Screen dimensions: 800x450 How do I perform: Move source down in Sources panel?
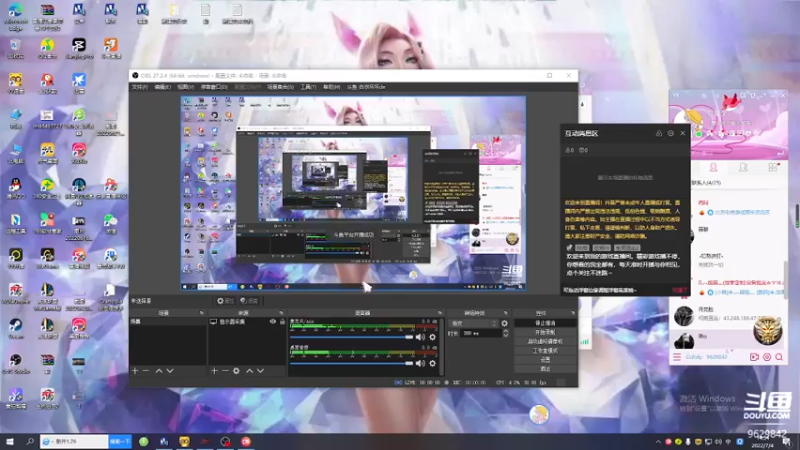pyautogui.click(x=260, y=371)
